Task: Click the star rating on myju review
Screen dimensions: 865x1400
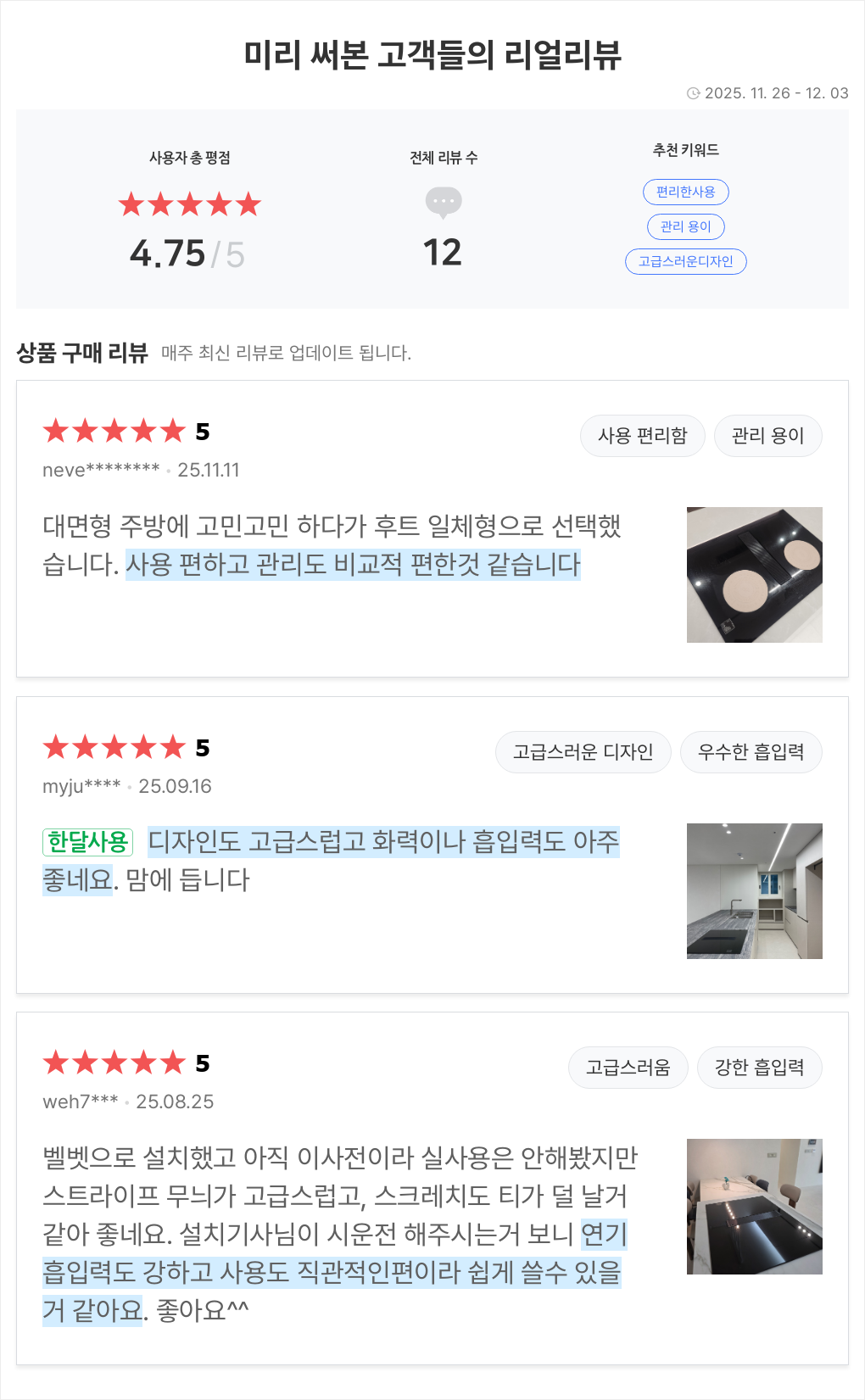Action: pos(114,747)
